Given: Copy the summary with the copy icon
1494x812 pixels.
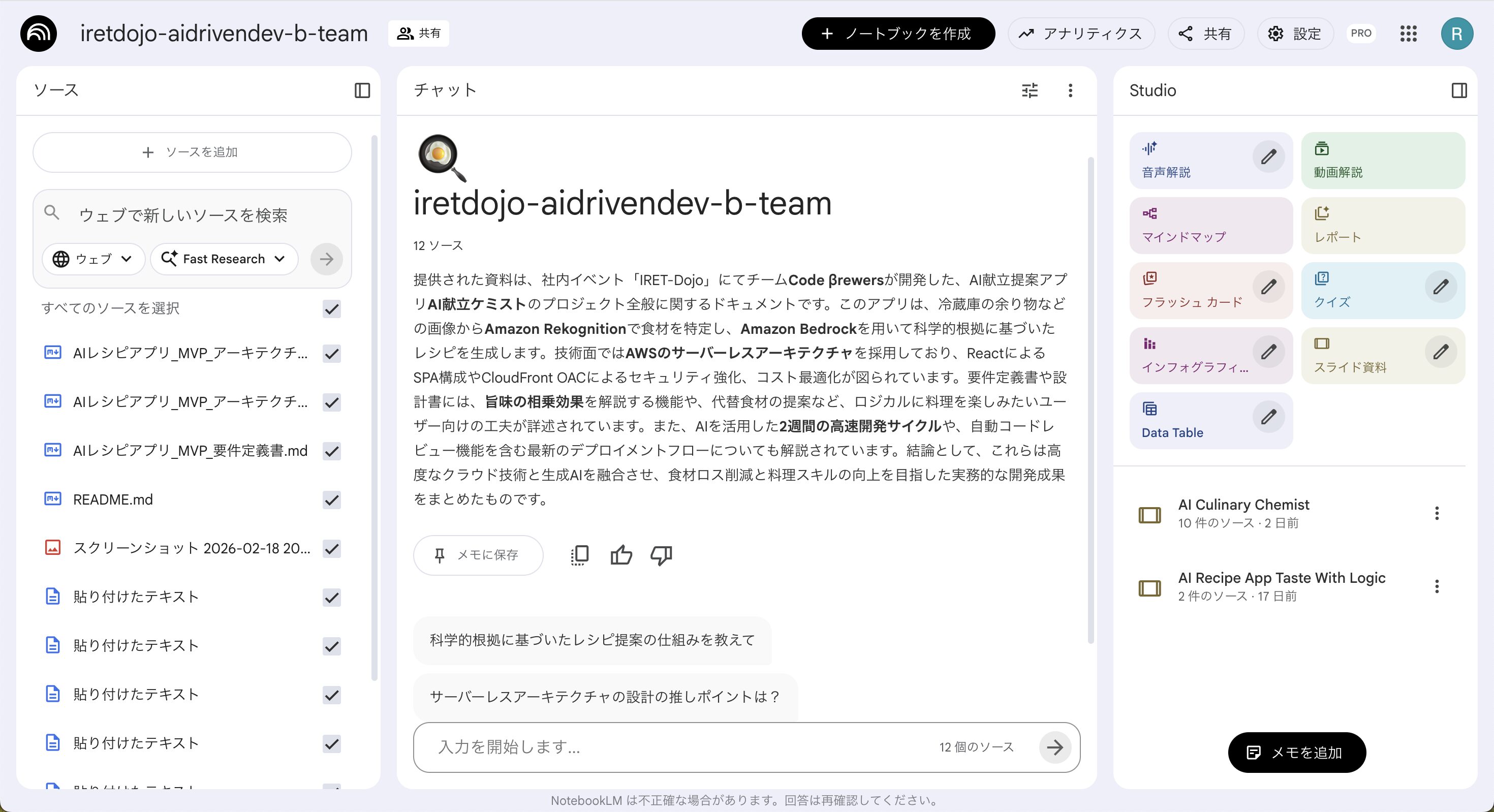Looking at the screenshot, I should [x=579, y=555].
